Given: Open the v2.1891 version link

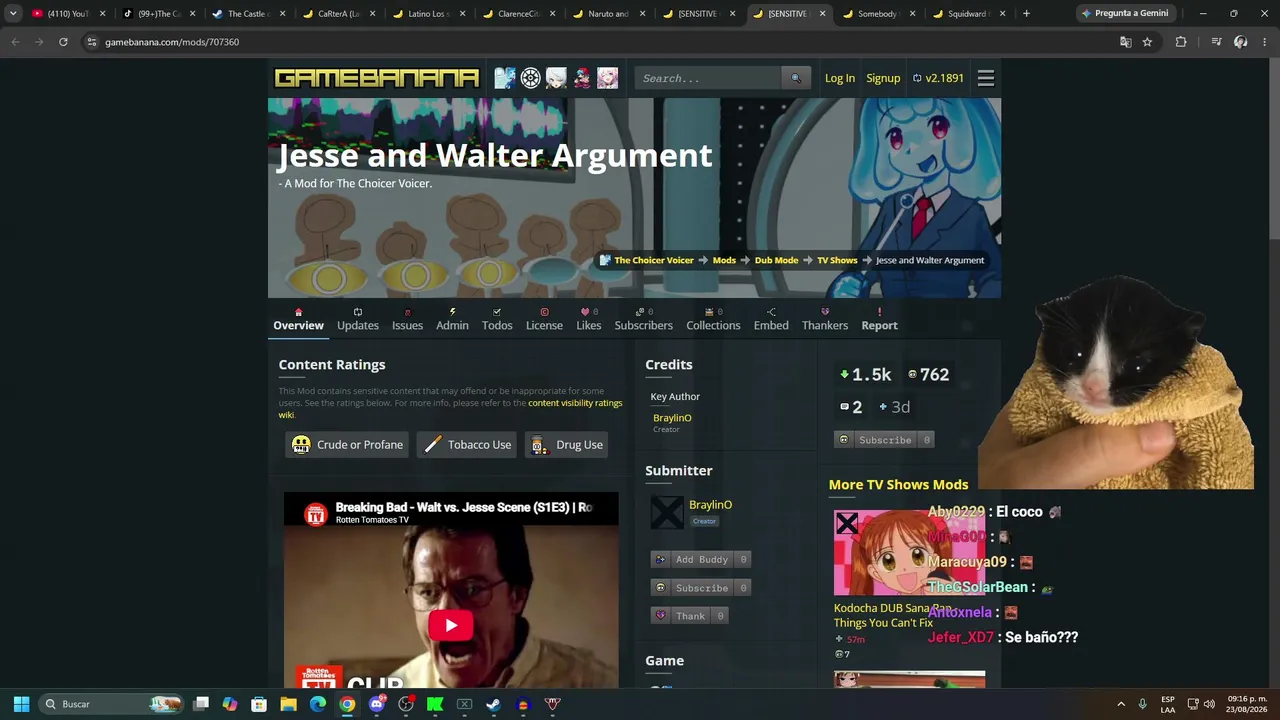Looking at the screenshot, I should pyautogui.click(x=938, y=78).
